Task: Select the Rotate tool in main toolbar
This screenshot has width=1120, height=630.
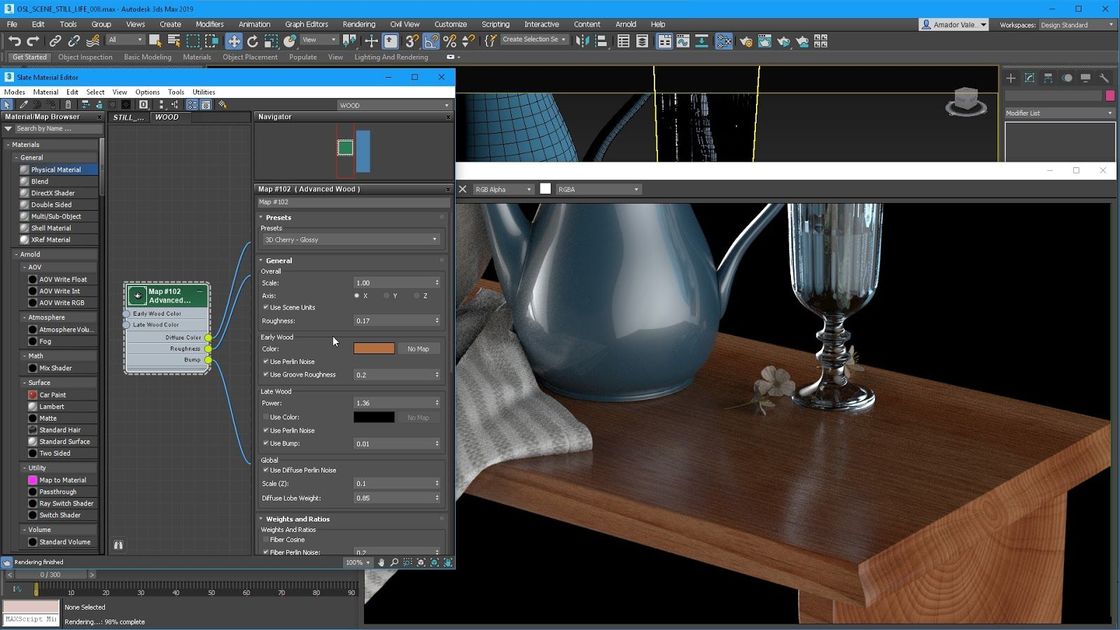Action: [x=253, y=41]
